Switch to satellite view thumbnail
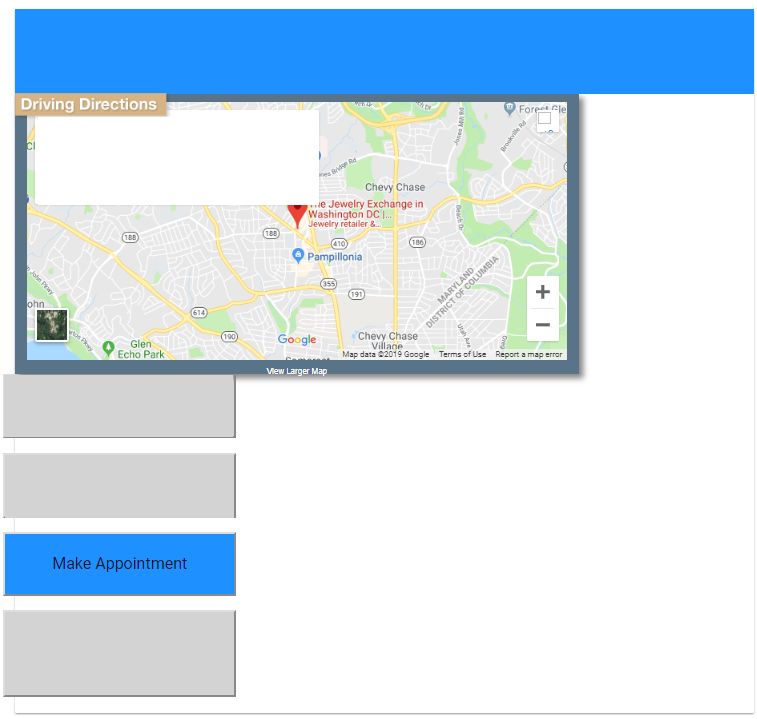This screenshot has width=757, height=719. (52, 325)
